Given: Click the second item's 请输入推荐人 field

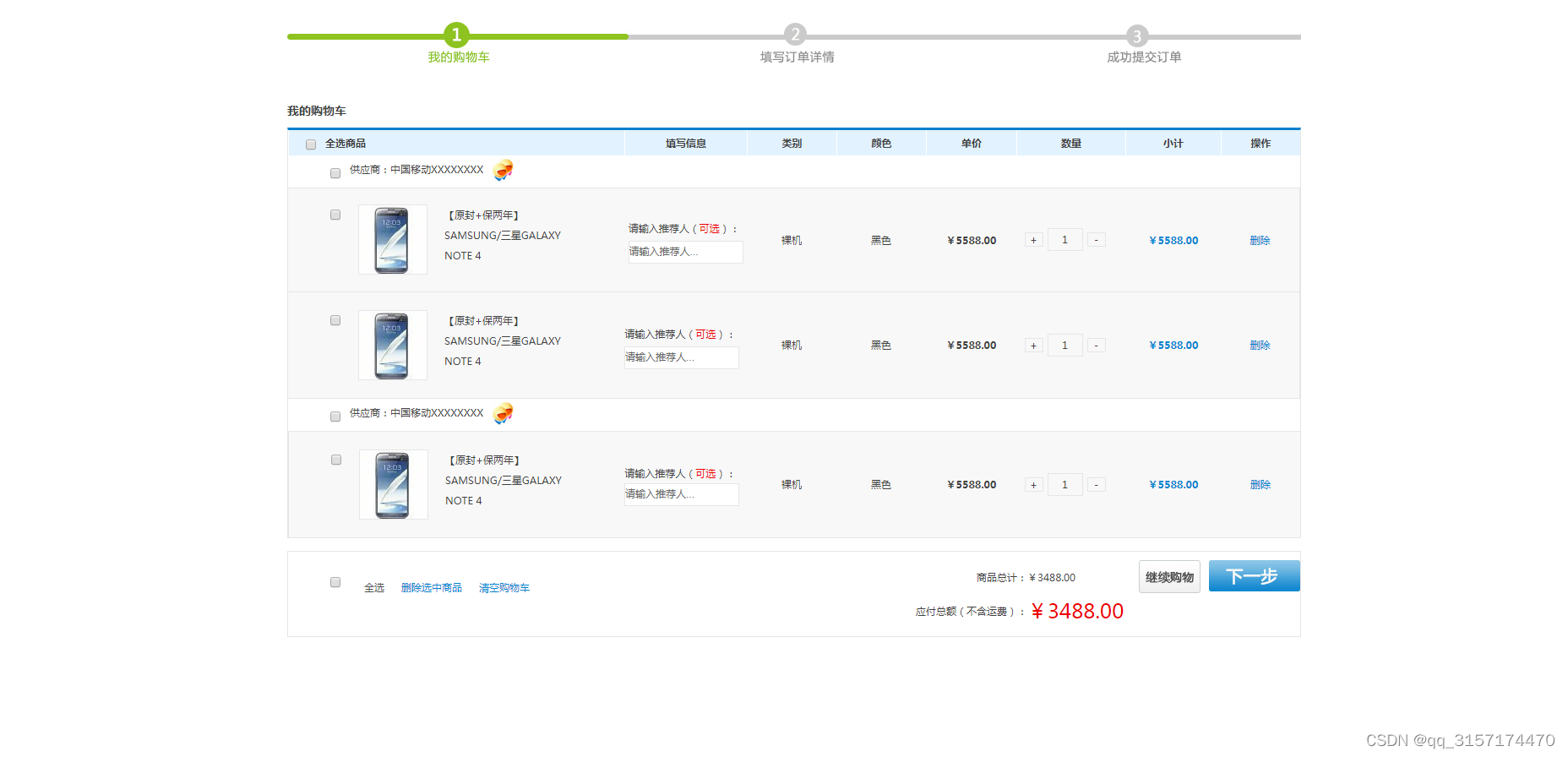Looking at the screenshot, I should point(682,357).
